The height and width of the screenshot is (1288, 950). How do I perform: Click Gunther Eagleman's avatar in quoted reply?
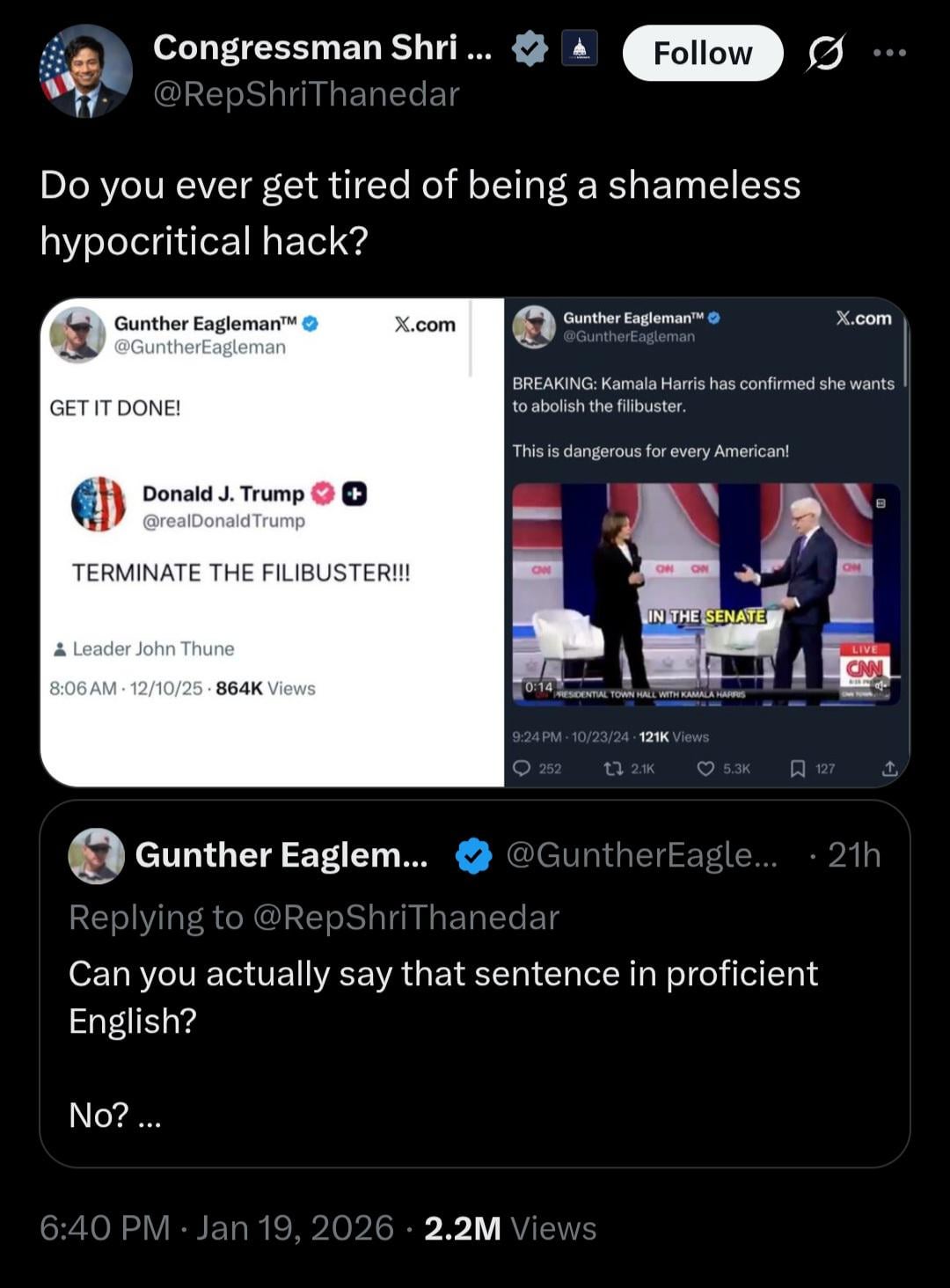(96, 855)
